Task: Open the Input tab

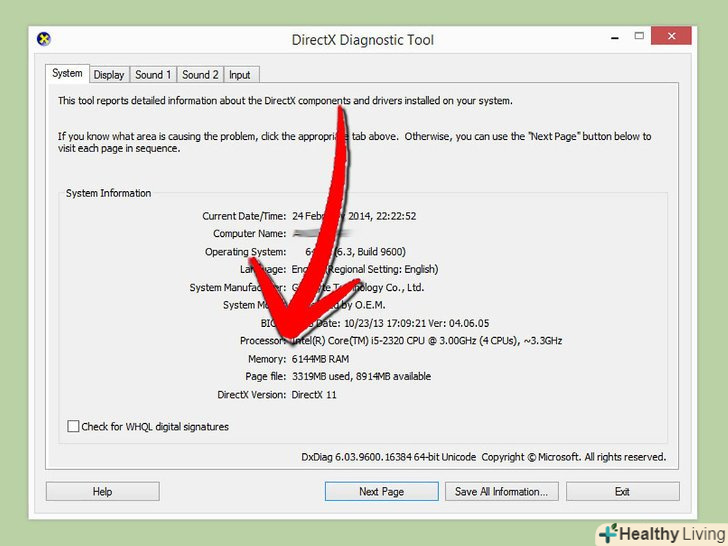Action: (x=240, y=75)
